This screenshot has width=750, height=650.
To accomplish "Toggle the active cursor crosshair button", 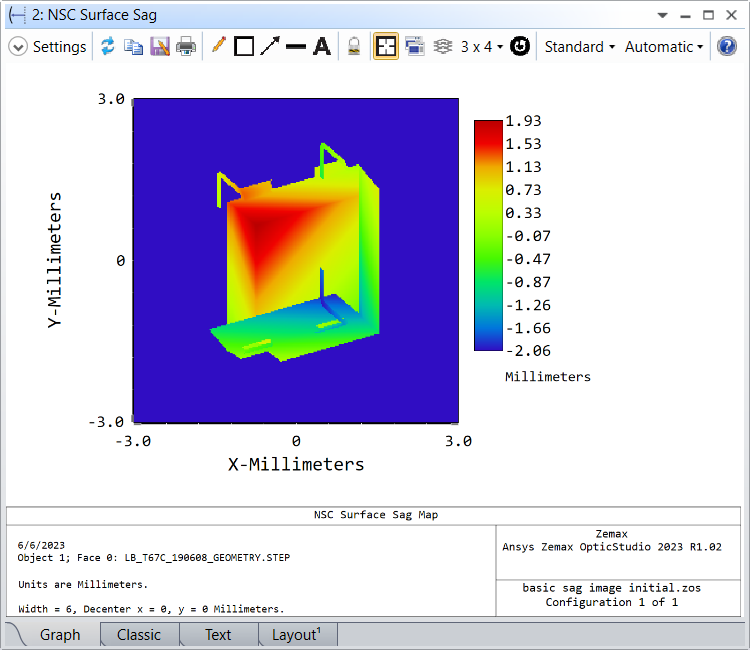I will [386, 47].
